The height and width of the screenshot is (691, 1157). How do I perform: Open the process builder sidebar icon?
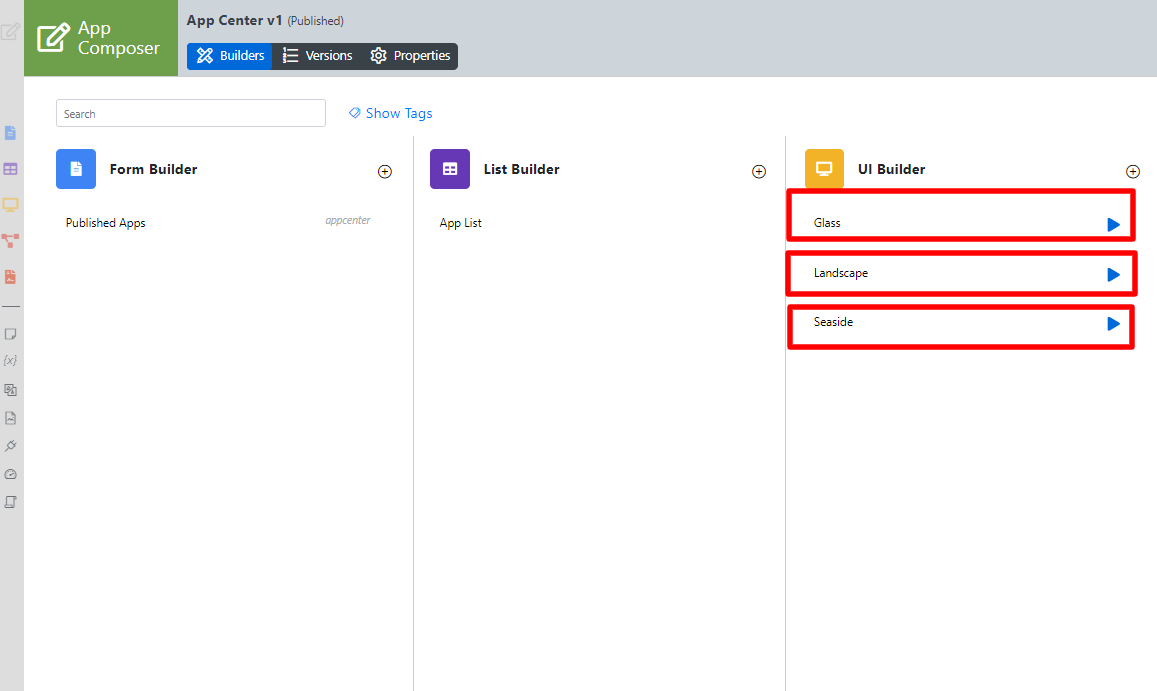(11, 241)
